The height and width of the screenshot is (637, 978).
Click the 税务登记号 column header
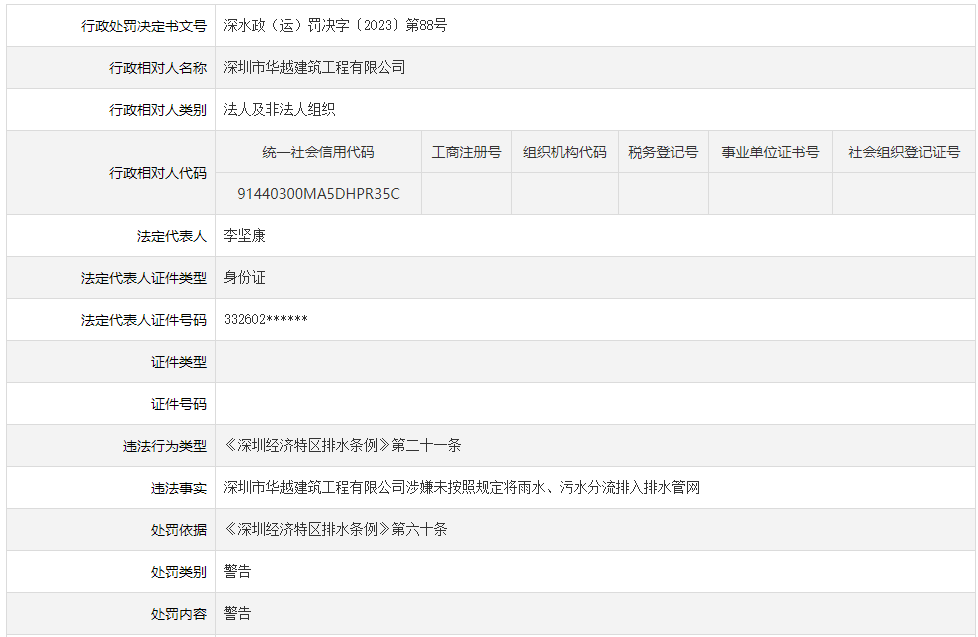663,152
